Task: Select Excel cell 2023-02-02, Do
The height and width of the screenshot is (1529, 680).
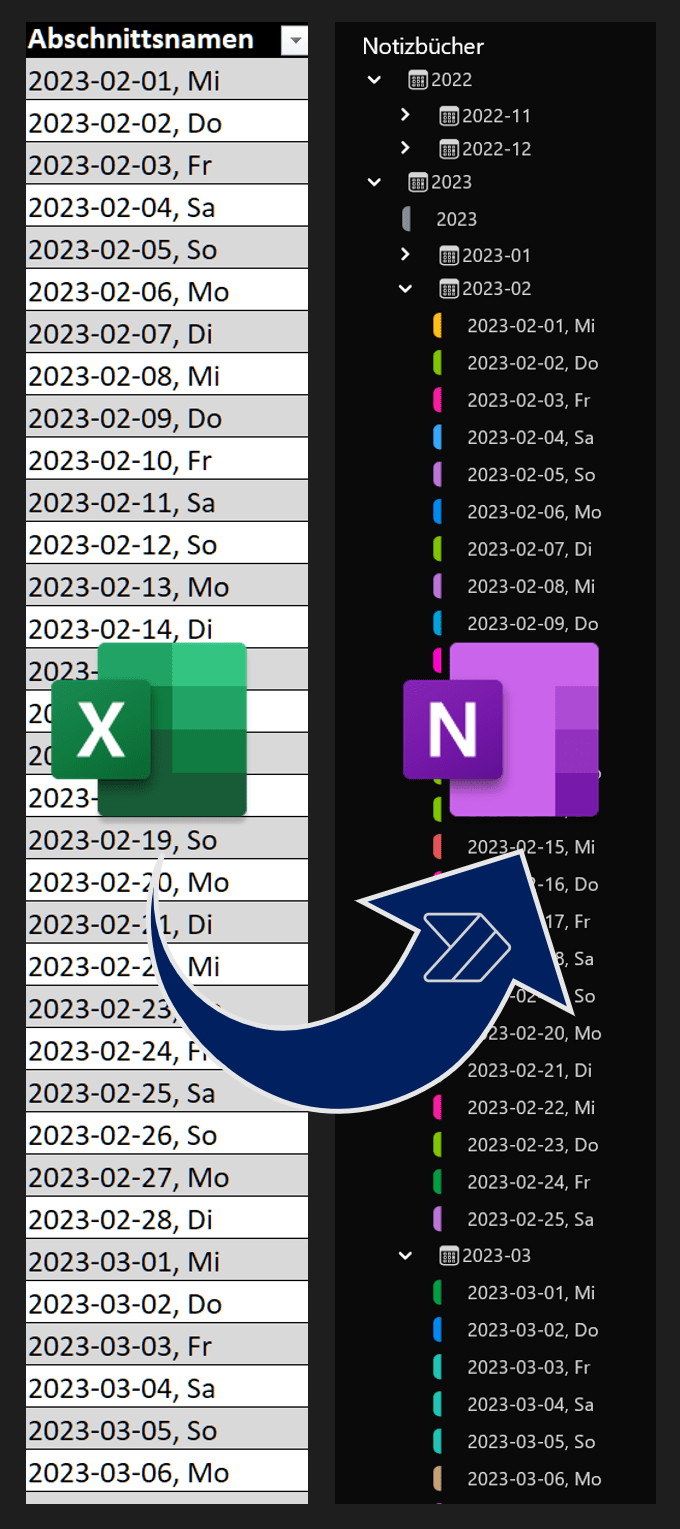Action: [167, 121]
